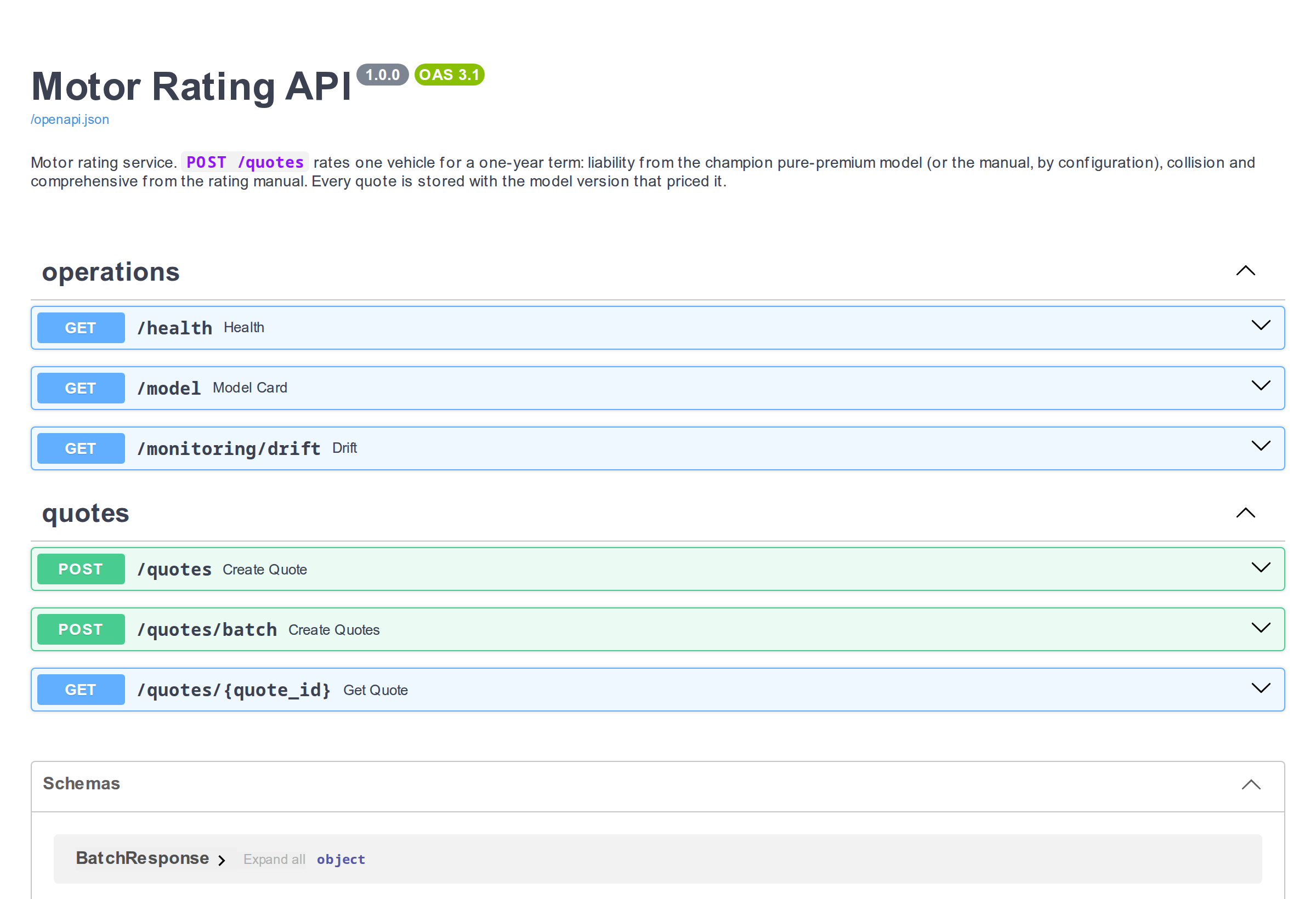This screenshot has width=1316, height=899.
Task: Click the Schemas heading
Action: [82, 783]
